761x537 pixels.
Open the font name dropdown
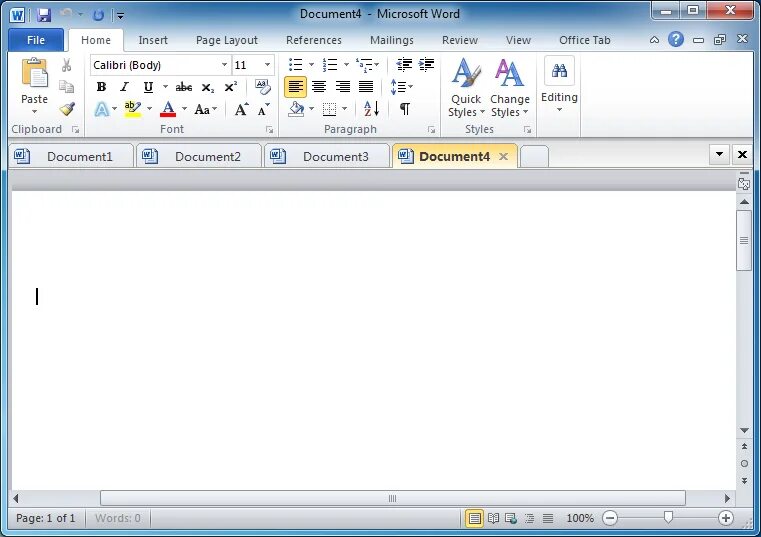tap(224, 65)
